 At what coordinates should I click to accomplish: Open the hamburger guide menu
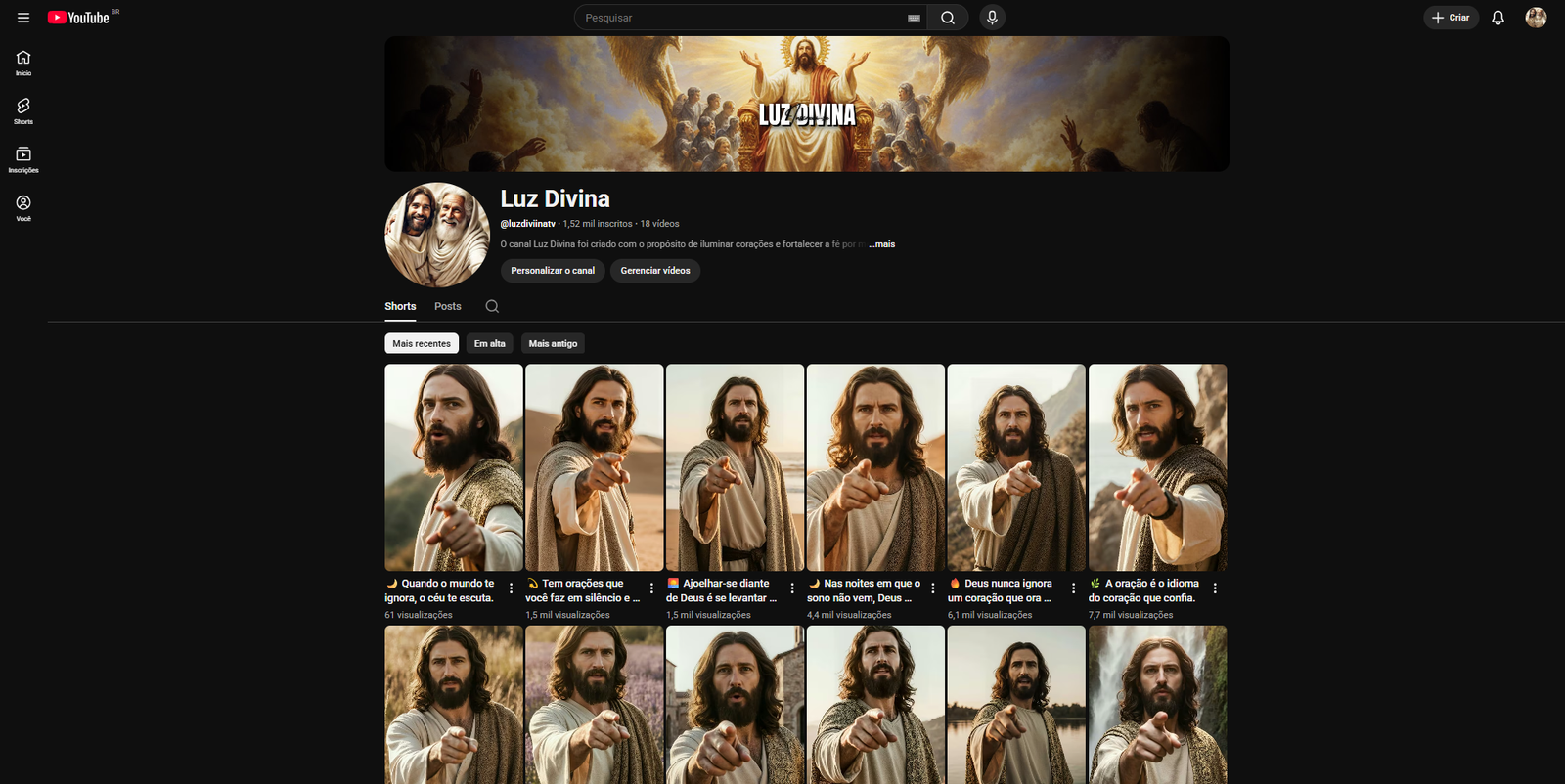tap(23, 18)
